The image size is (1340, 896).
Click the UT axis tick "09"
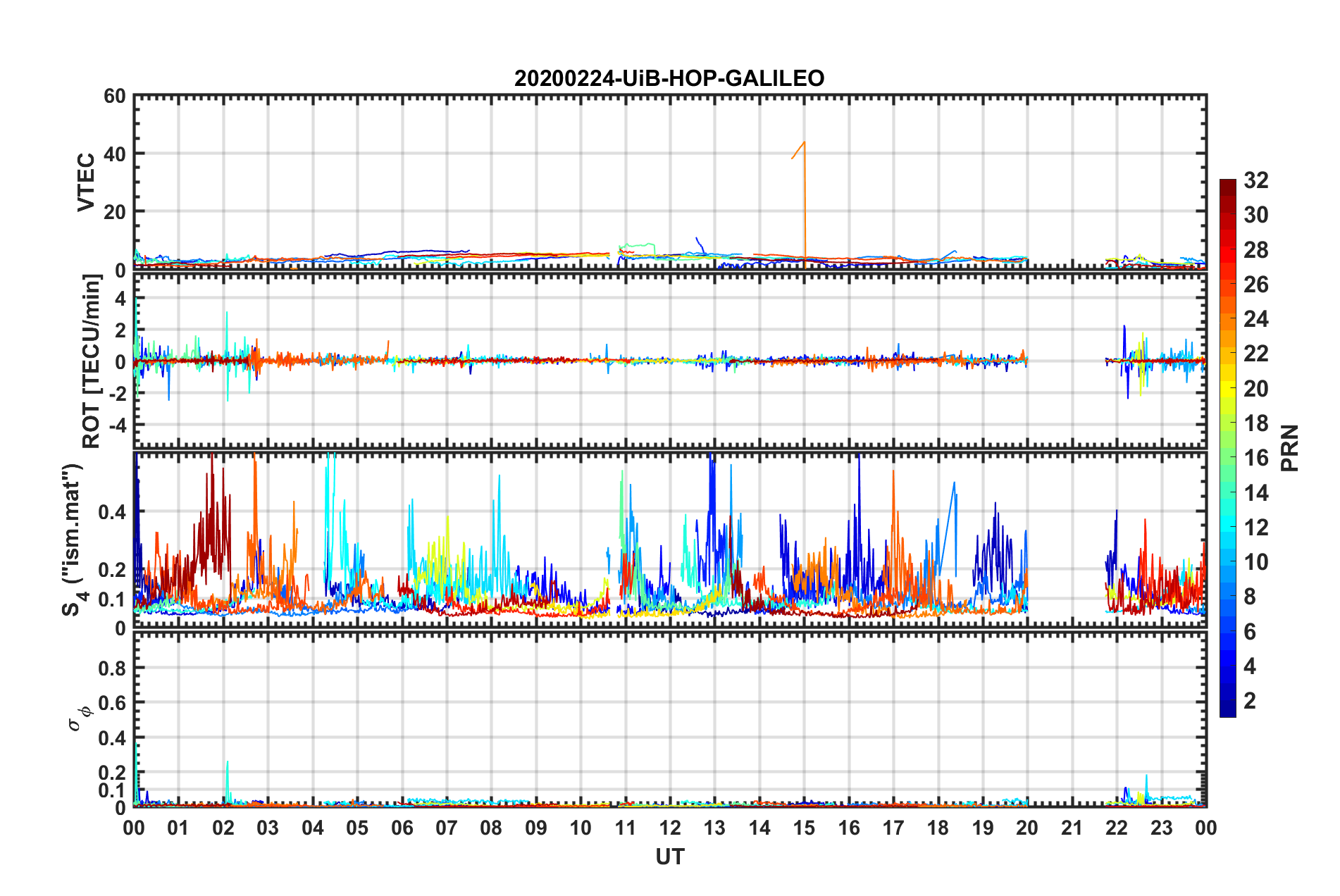536,828
